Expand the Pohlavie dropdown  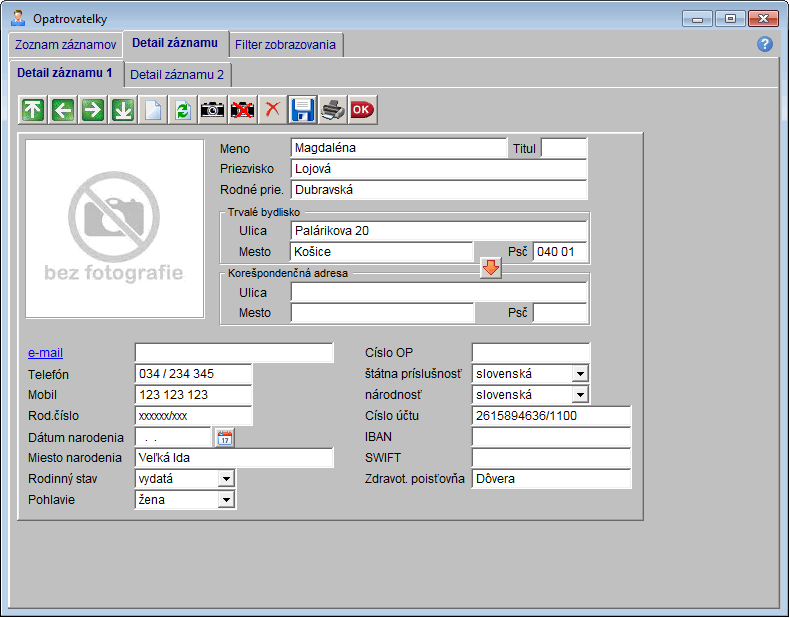226,500
